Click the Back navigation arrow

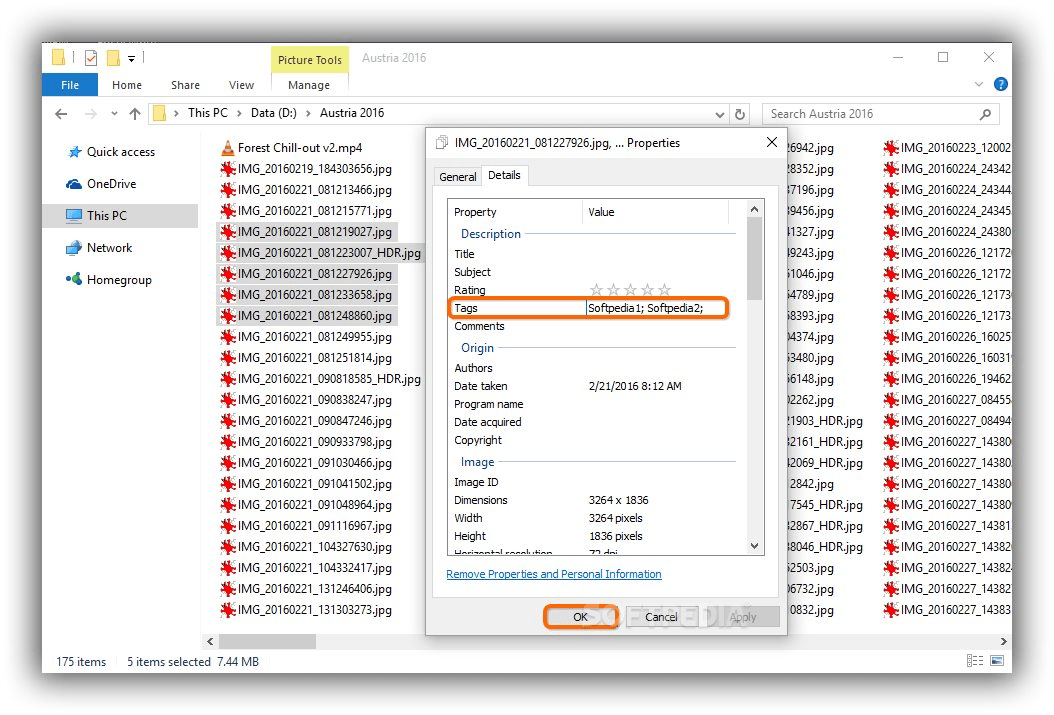pos(61,114)
